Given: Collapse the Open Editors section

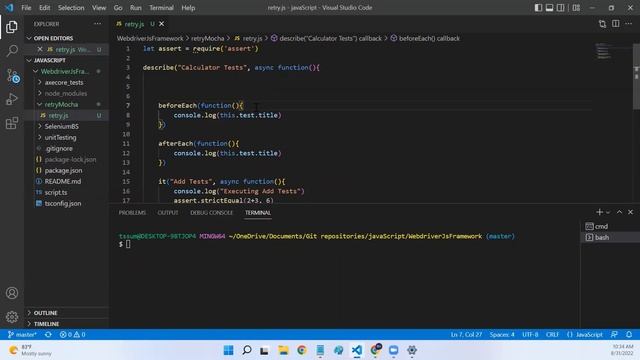Looking at the screenshot, I should coord(67,38).
